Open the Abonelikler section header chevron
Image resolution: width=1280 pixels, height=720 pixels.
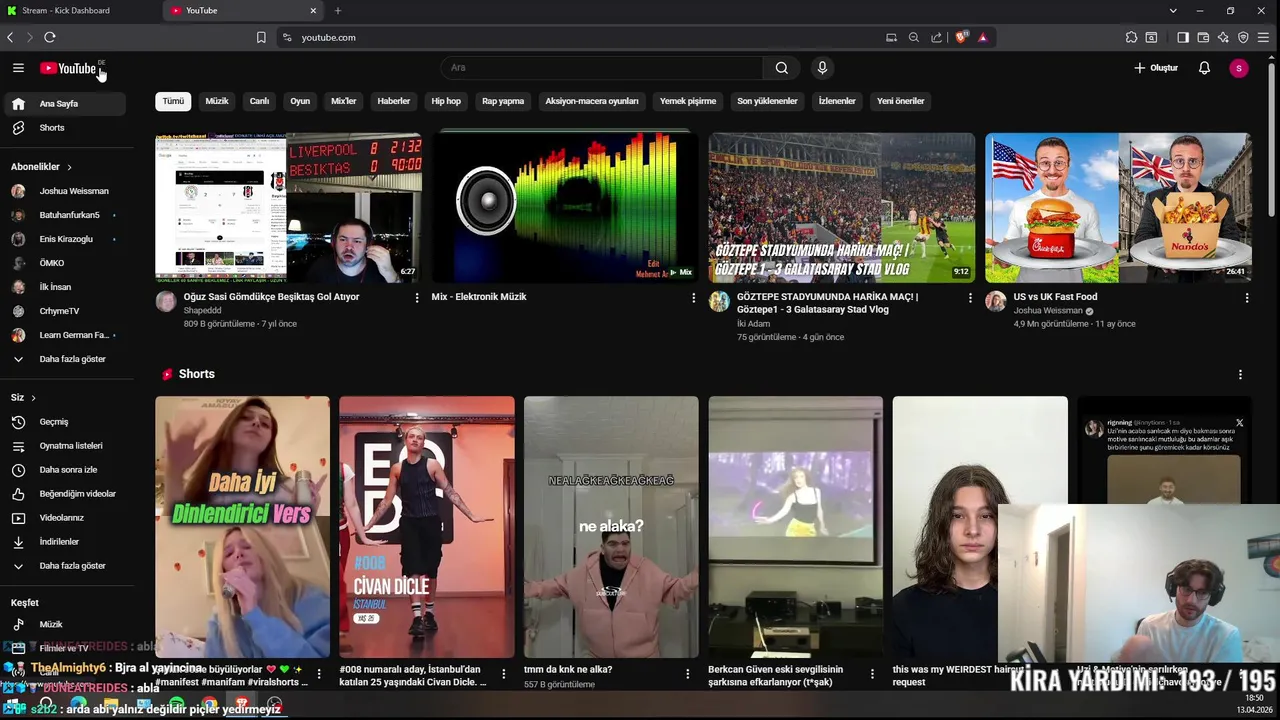pos(69,167)
